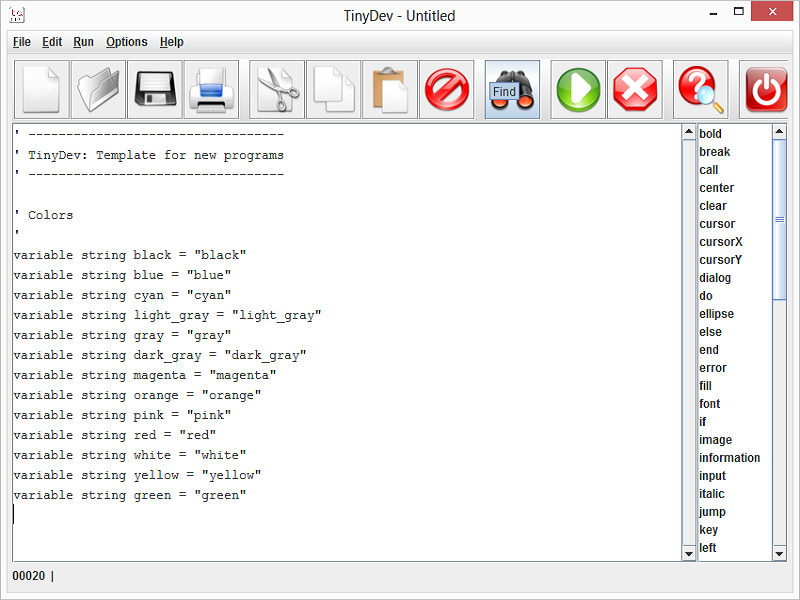The width and height of the screenshot is (800, 600).
Task: Run the program with the green play icon
Action: [x=578, y=90]
